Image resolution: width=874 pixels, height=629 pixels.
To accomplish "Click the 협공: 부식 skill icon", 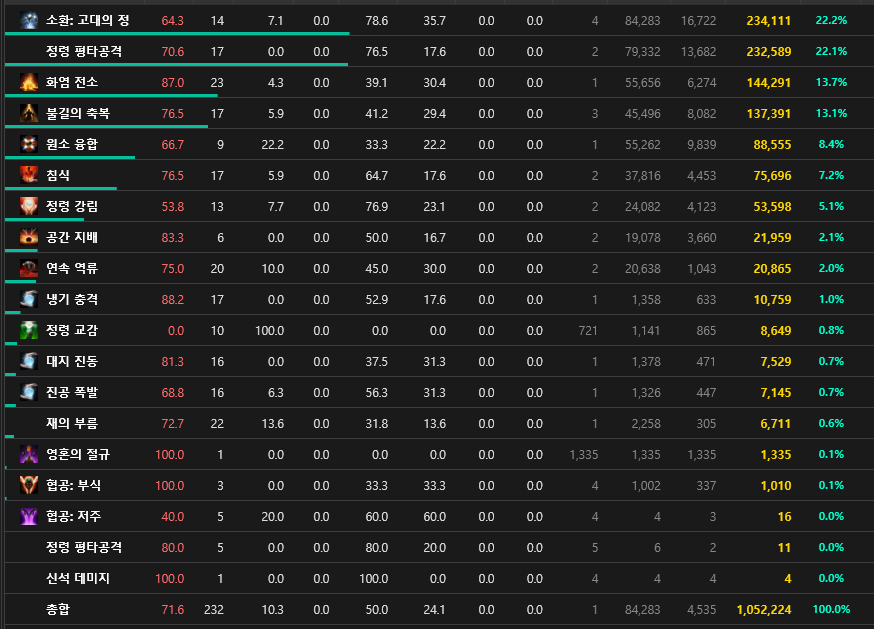I will coord(29,485).
